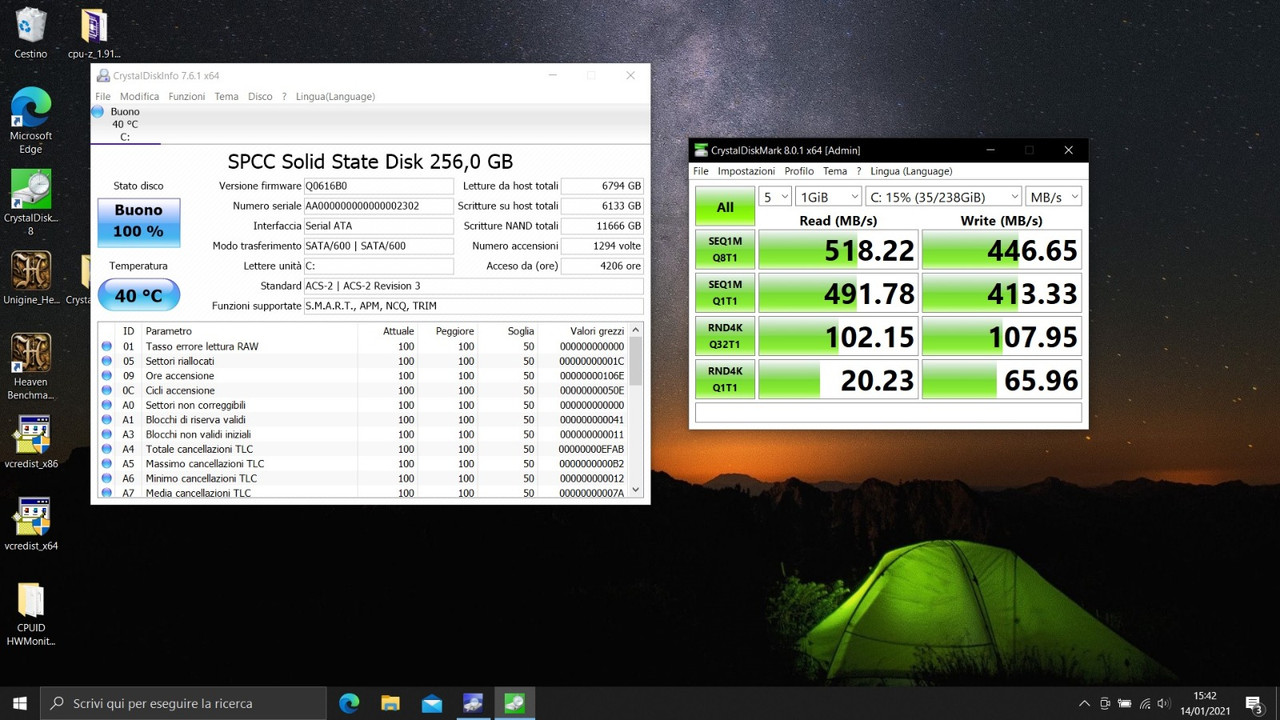
Task: Click the blue health dot beside Buono C: drive
Action: pyautogui.click(x=98, y=112)
